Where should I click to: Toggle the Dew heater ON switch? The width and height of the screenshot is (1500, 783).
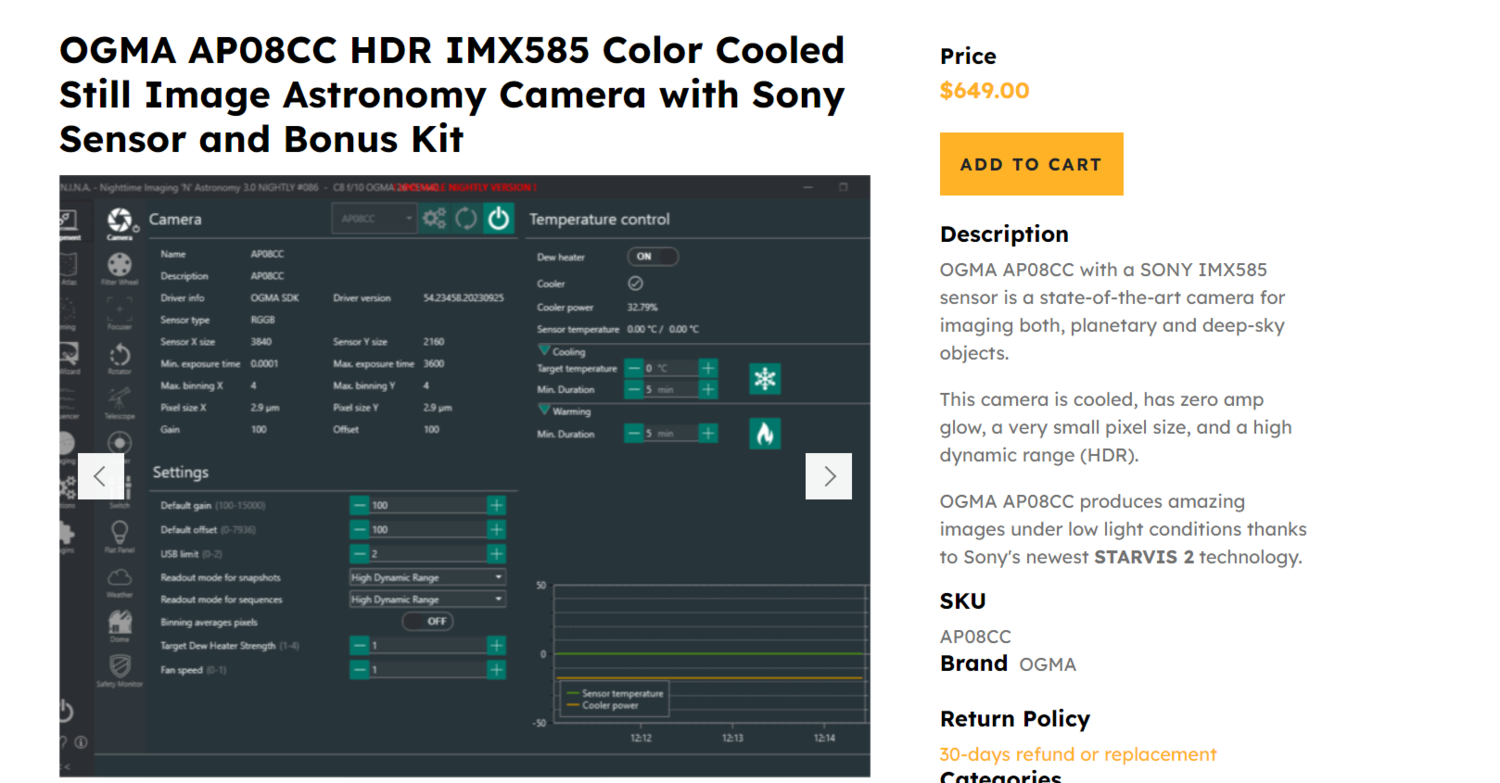click(652, 257)
